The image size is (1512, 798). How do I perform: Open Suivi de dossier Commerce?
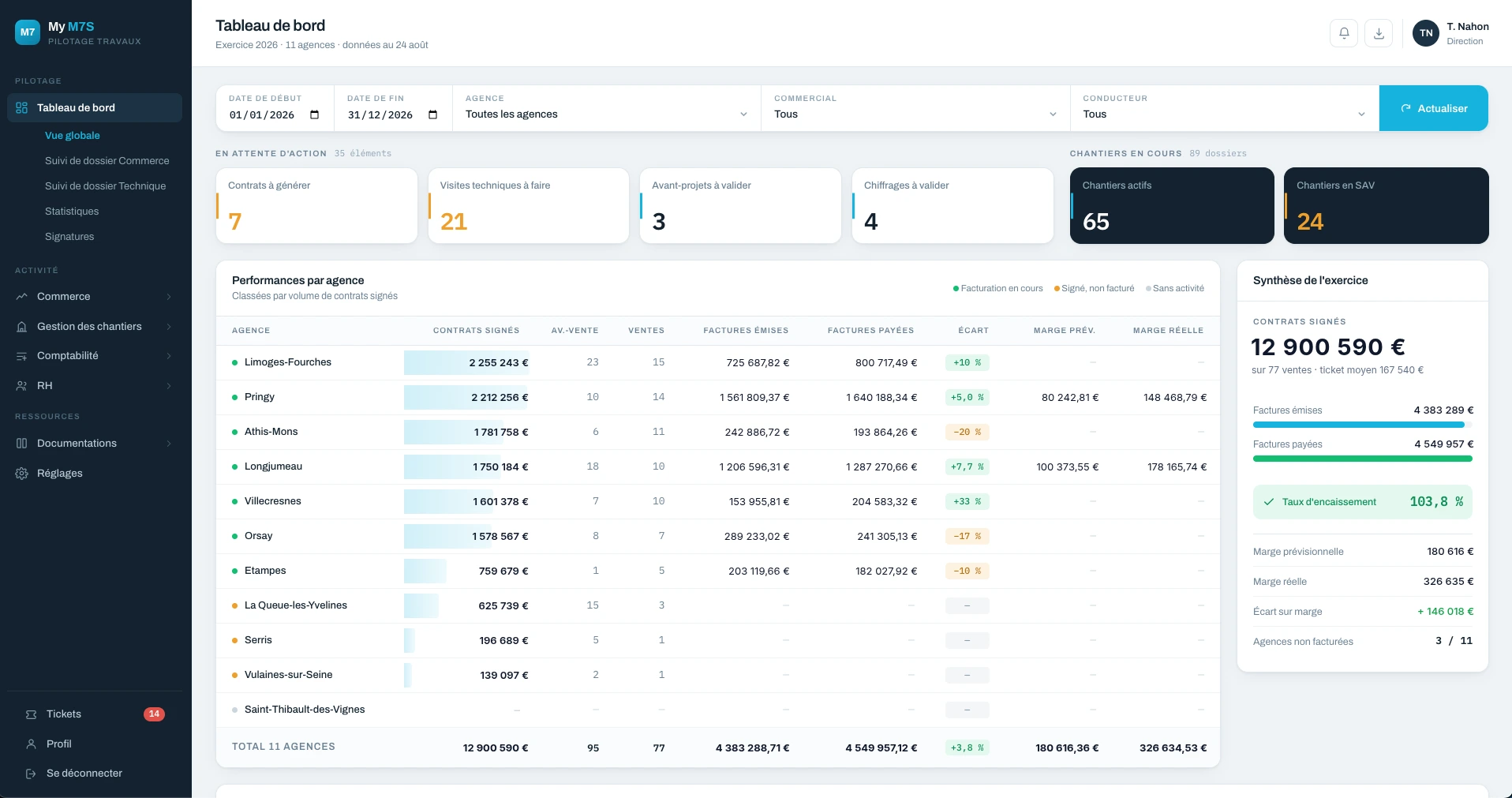(107, 161)
